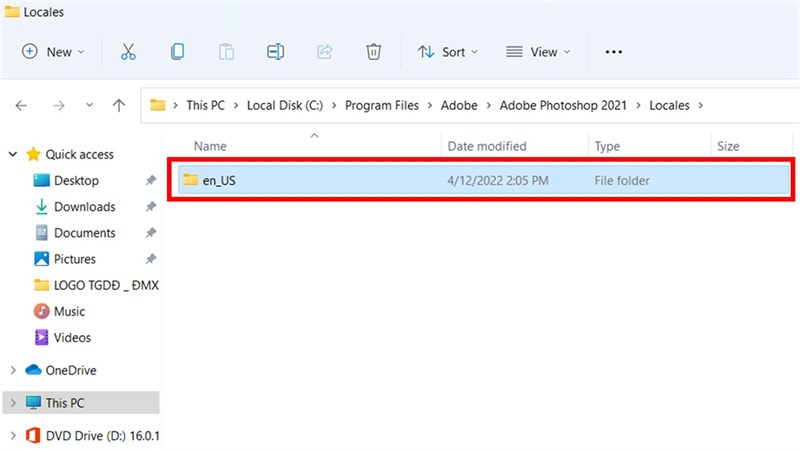Open the View options dropdown
The height and width of the screenshot is (450, 800).
[538, 52]
